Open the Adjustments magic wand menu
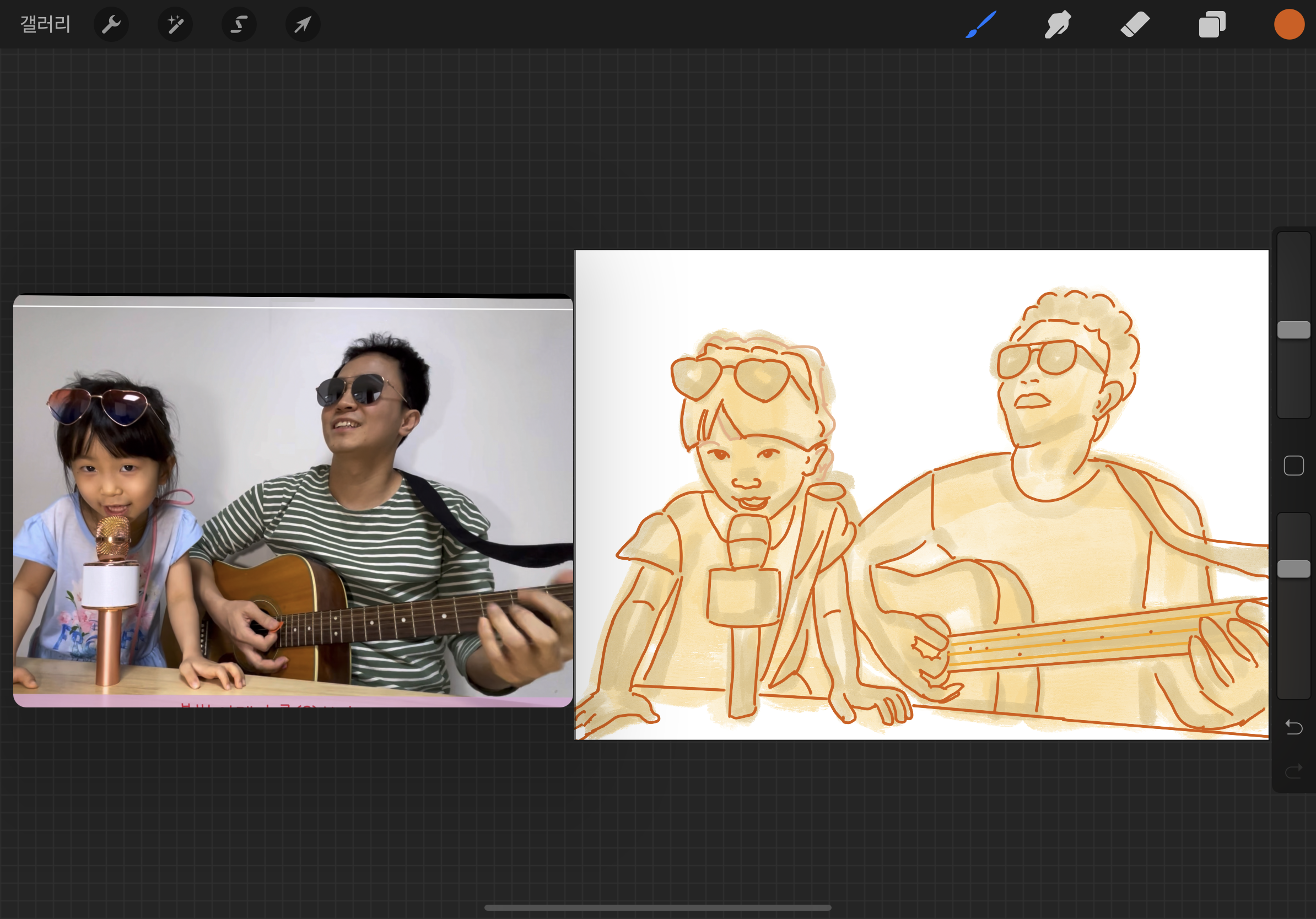Viewport: 1316px width, 919px height. (175, 25)
